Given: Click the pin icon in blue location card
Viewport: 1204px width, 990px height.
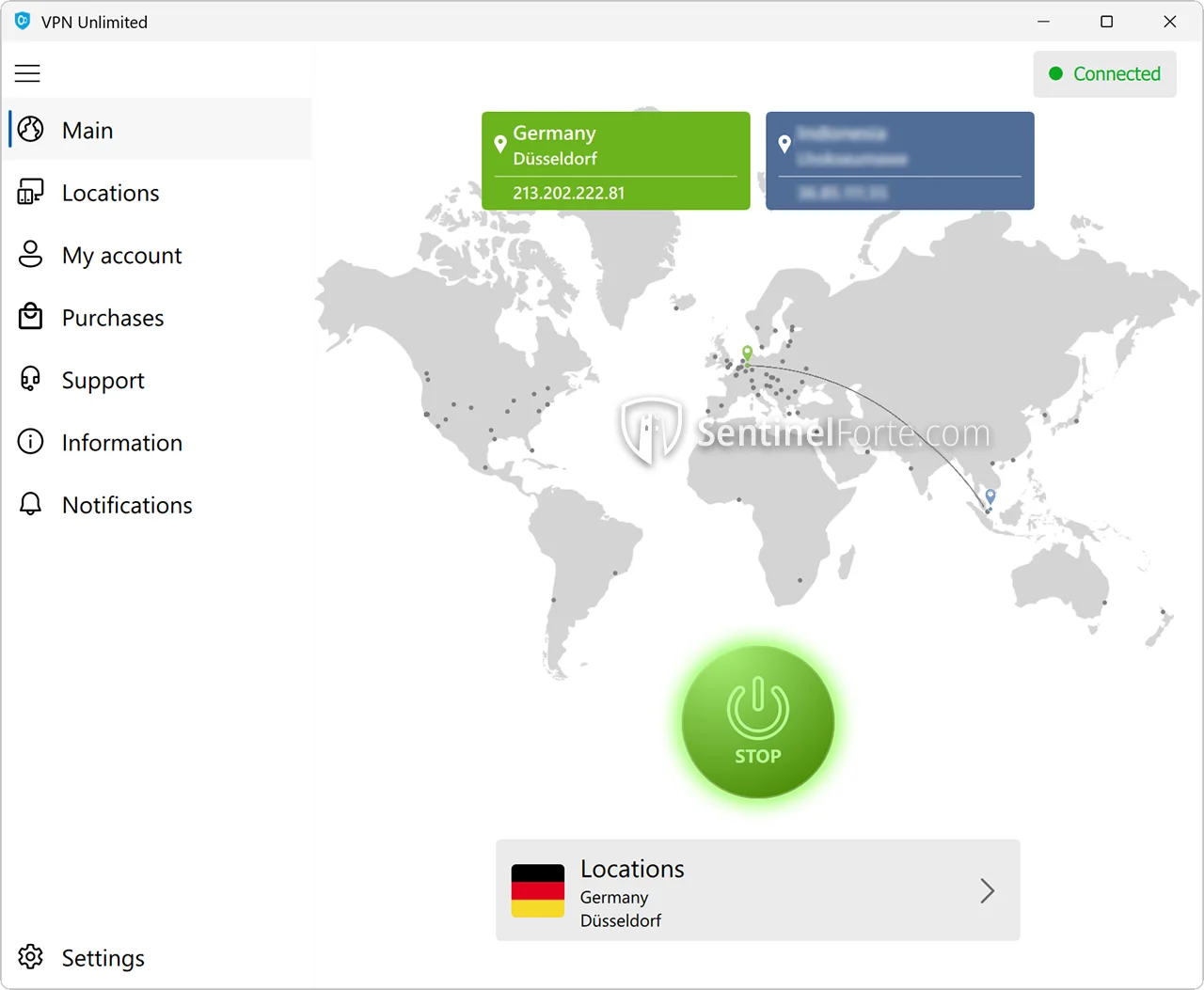Looking at the screenshot, I should [784, 145].
